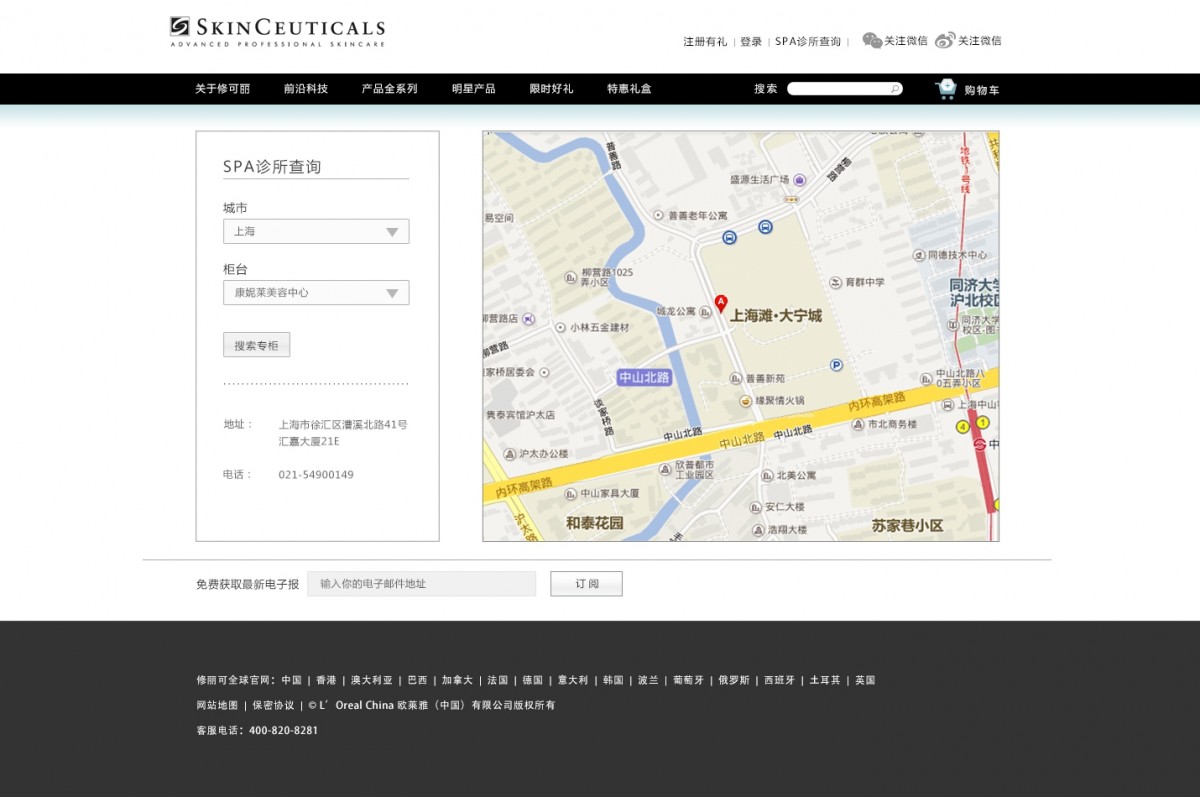
Task: Click footer link 保密协议
Action: [x=273, y=705]
